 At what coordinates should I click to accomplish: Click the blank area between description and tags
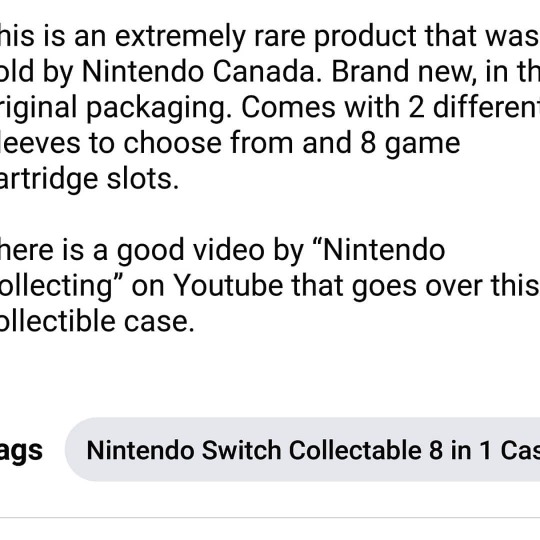click(x=270, y=375)
